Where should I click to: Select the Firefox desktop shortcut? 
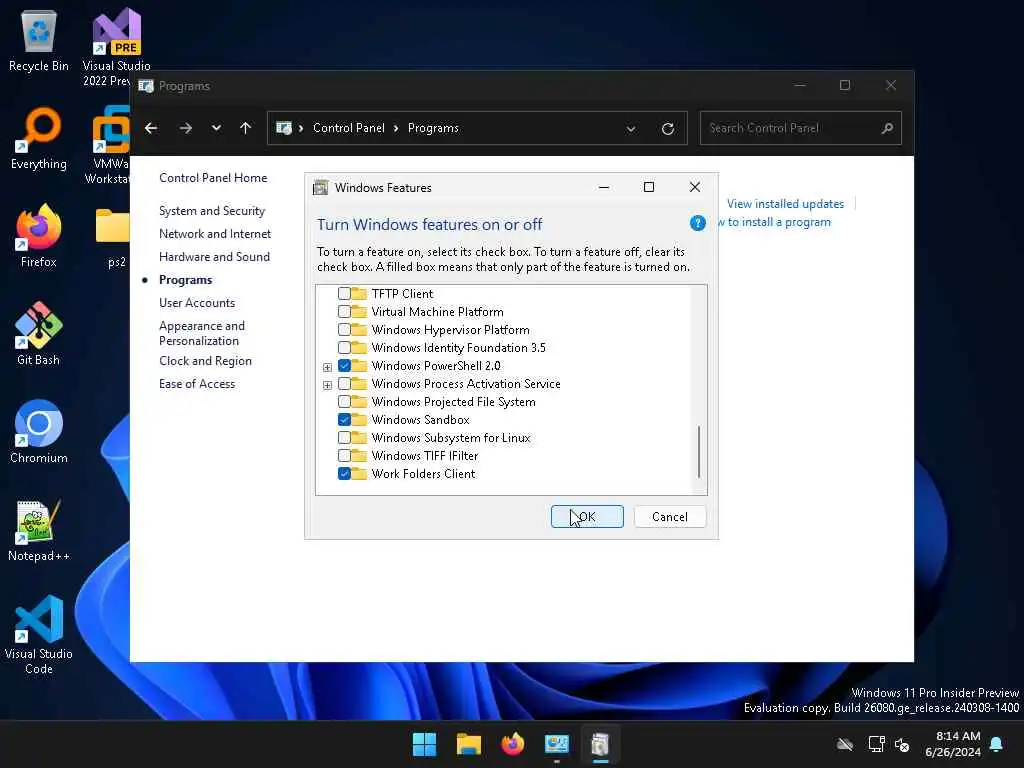click(39, 236)
